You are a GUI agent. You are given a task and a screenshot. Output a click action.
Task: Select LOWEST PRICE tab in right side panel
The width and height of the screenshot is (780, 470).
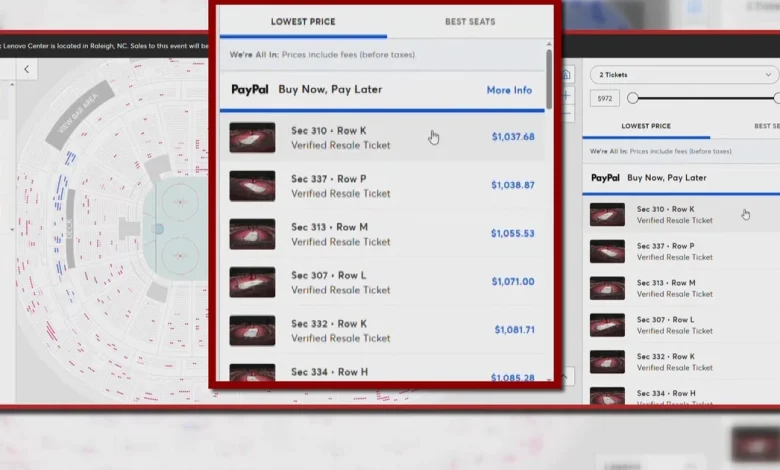point(646,126)
